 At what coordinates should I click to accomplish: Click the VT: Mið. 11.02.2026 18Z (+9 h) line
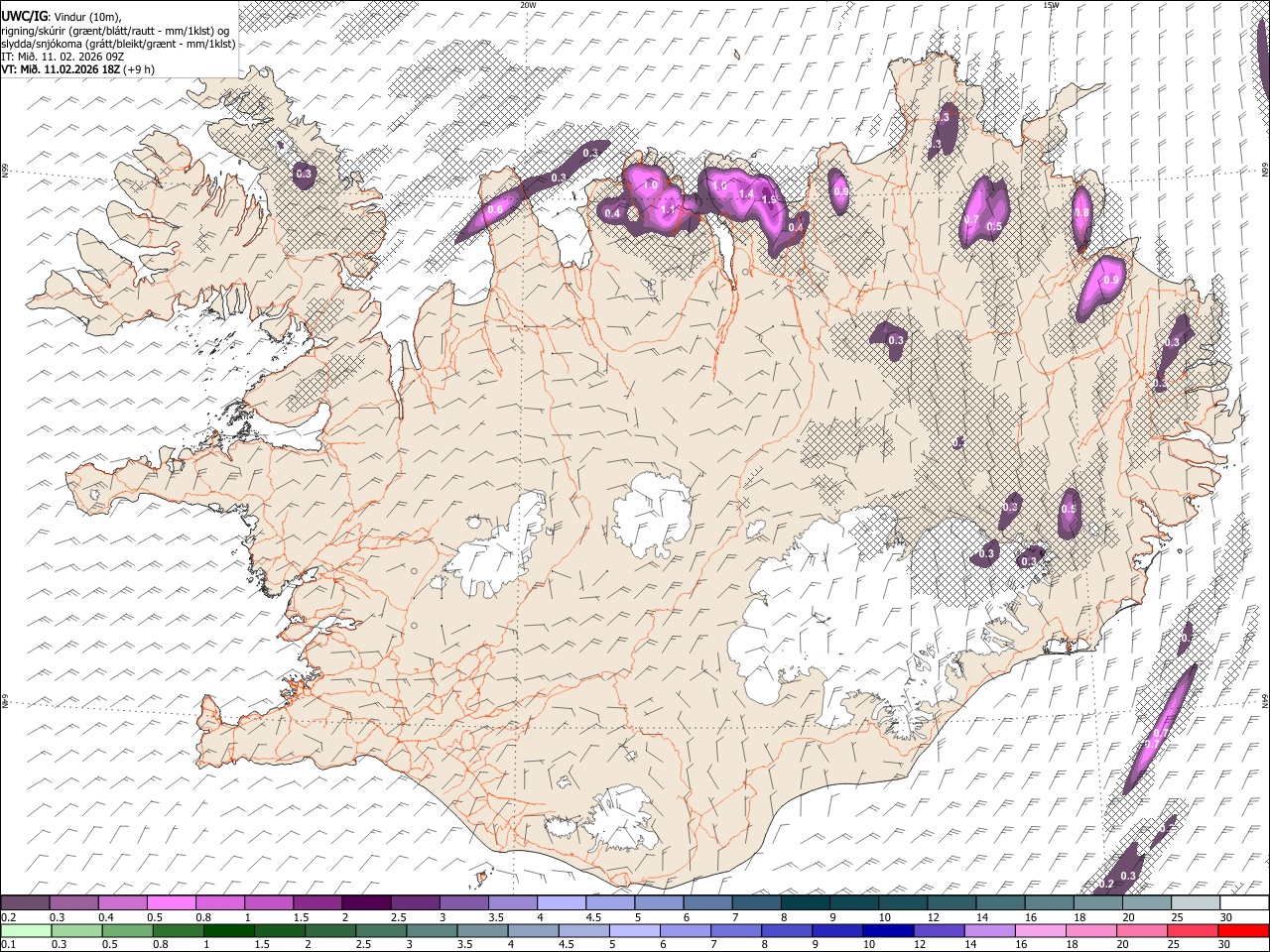point(77,69)
